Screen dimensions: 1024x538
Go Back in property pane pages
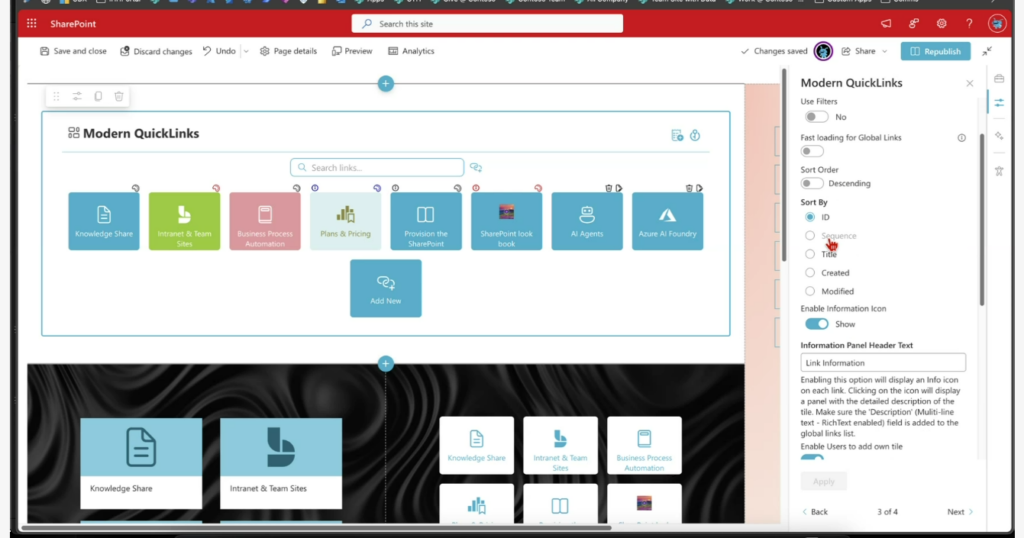(815, 512)
